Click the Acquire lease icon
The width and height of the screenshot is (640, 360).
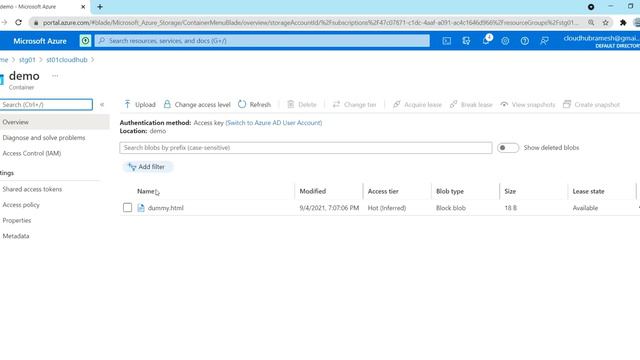(x=397, y=104)
